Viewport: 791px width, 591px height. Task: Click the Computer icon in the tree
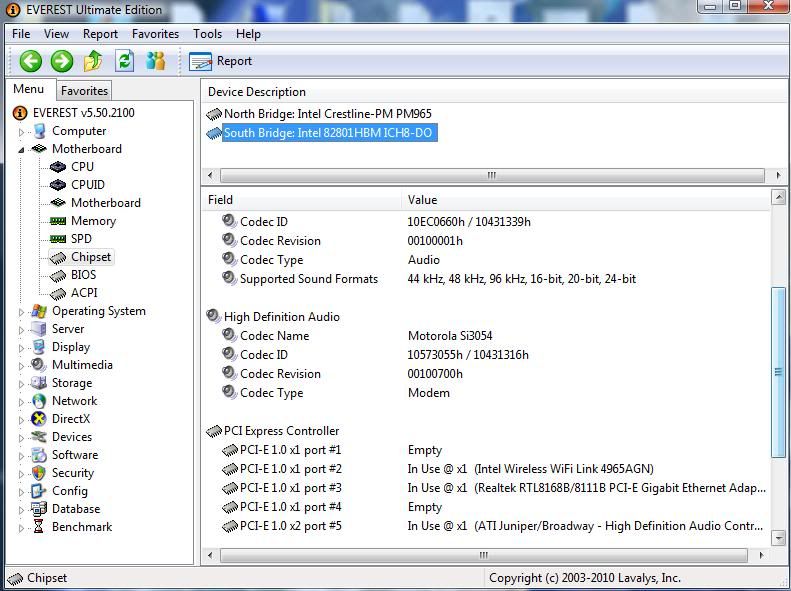39,131
